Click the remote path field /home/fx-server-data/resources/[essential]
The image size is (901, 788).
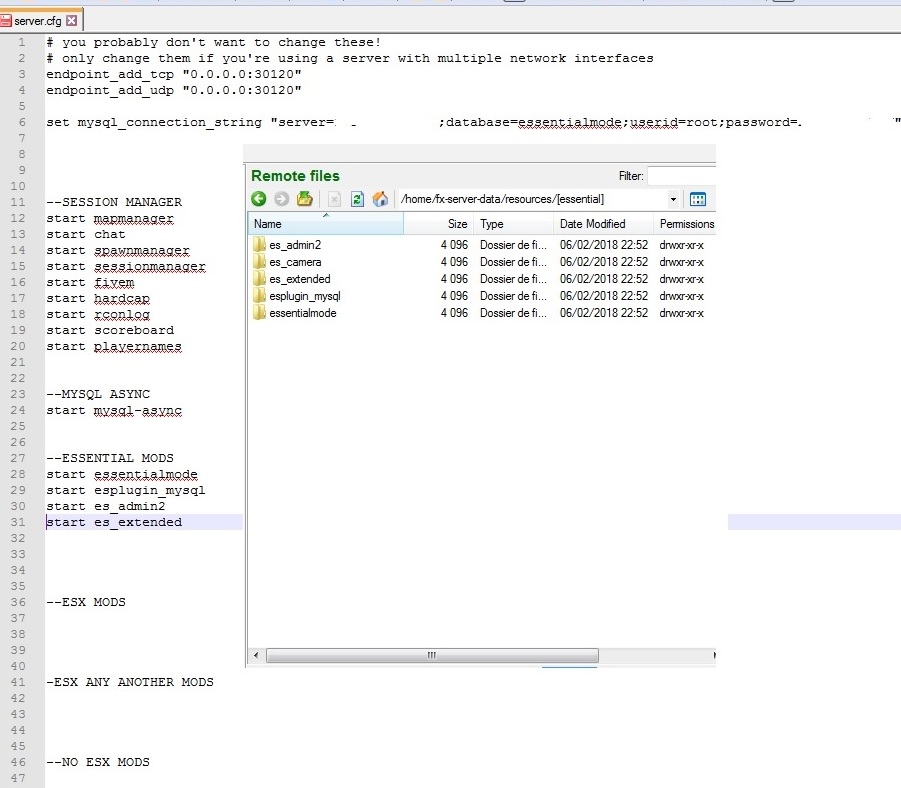pos(532,199)
